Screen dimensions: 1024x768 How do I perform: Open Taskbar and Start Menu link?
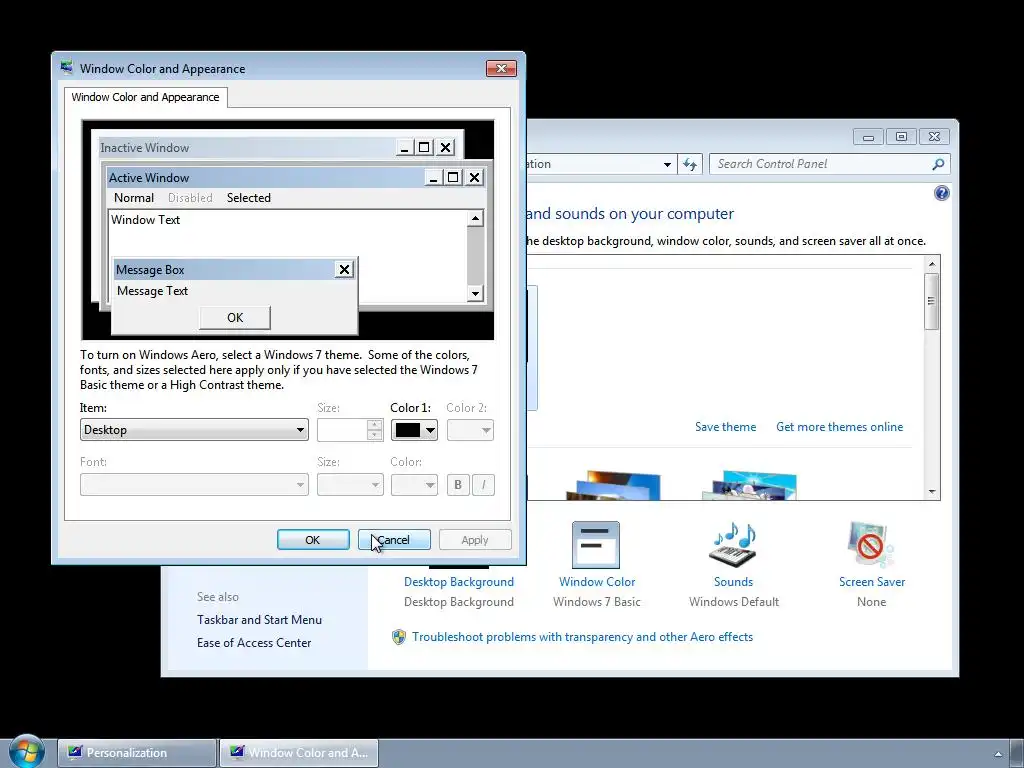(x=259, y=620)
